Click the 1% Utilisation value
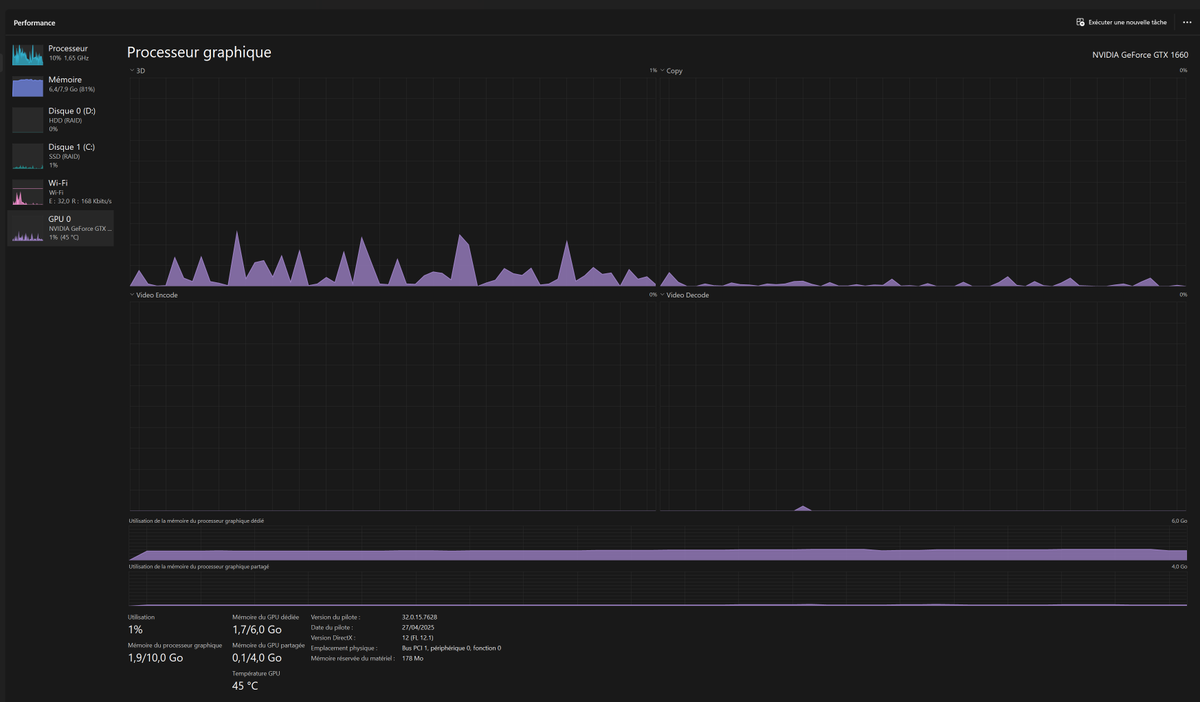The height and width of the screenshot is (702, 1200). (136, 630)
